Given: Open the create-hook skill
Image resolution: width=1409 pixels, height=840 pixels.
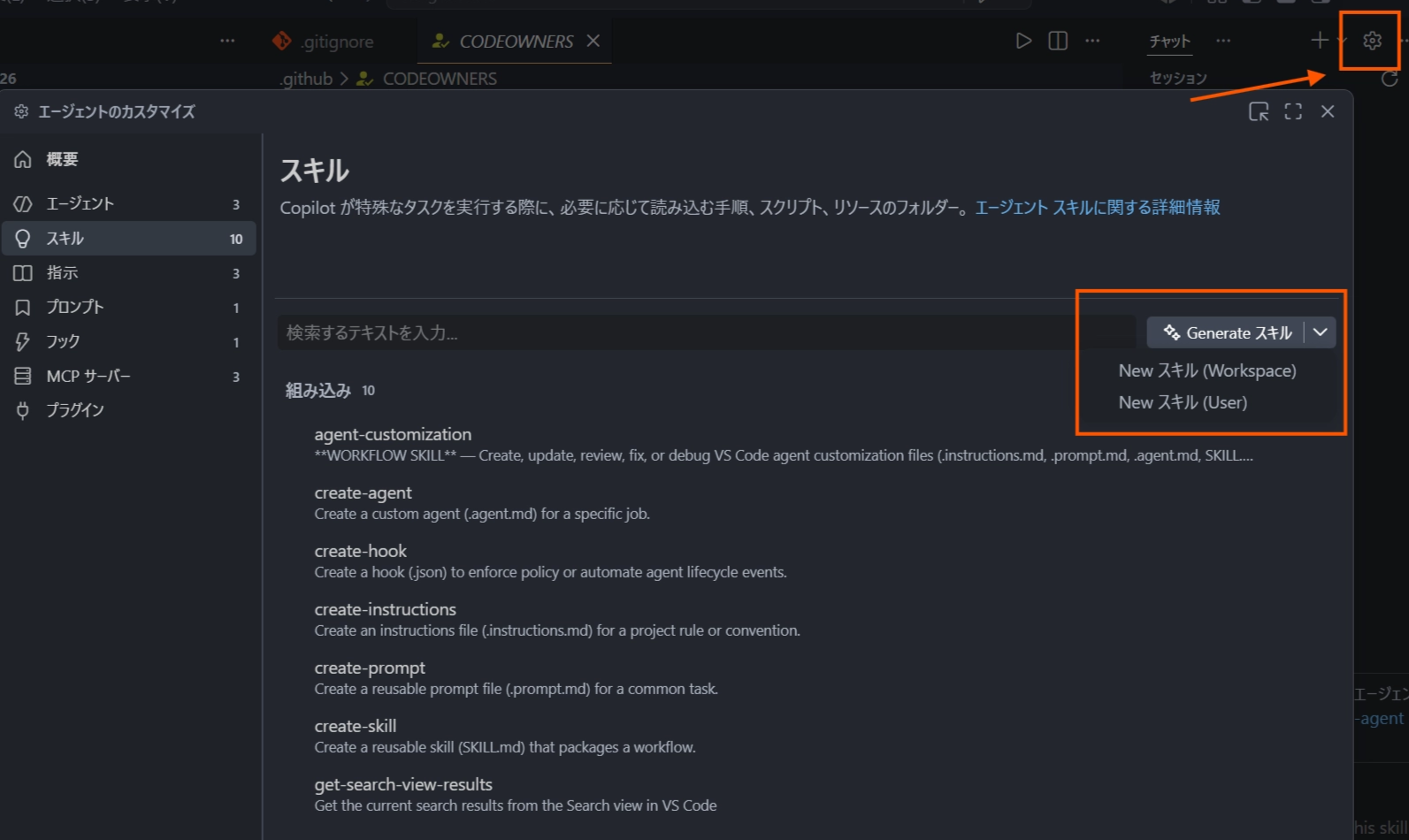Looking at the screenshot, I should coord(784,561).
